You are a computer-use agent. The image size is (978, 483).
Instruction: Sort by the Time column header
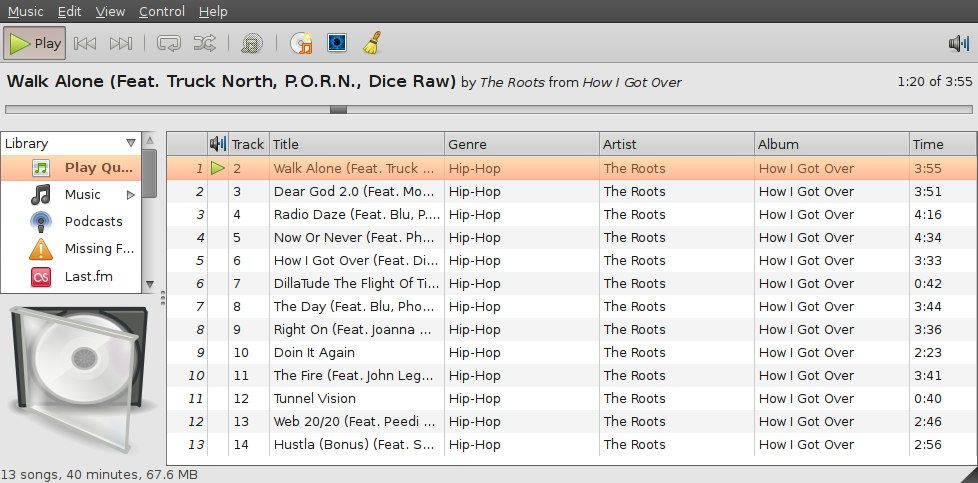[943, 144]
